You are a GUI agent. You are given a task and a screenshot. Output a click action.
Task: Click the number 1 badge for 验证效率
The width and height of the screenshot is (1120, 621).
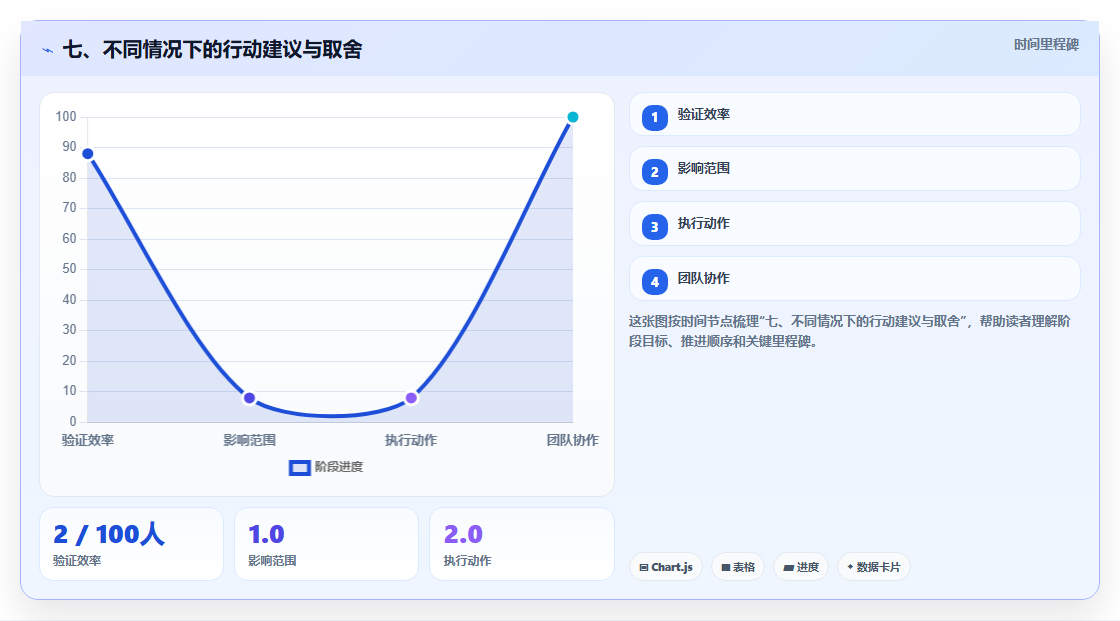[x=654, y=117]
